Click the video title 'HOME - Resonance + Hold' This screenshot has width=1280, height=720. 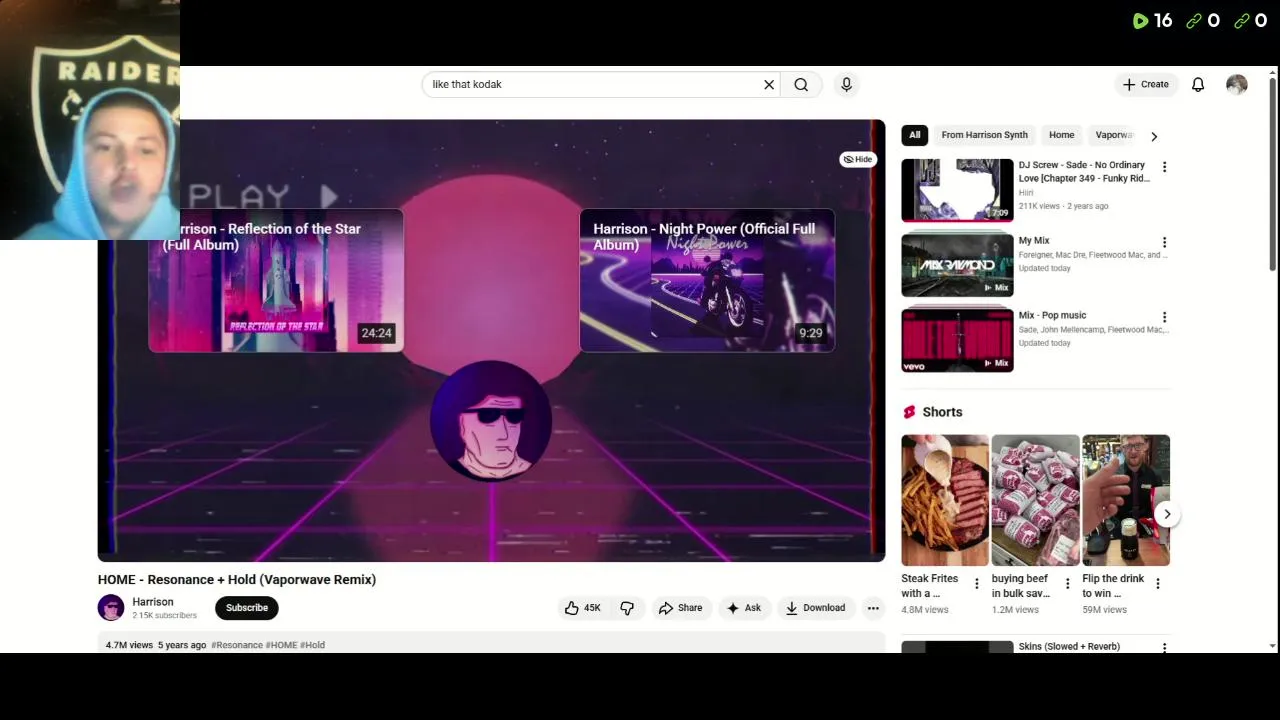tap(237, 580)
